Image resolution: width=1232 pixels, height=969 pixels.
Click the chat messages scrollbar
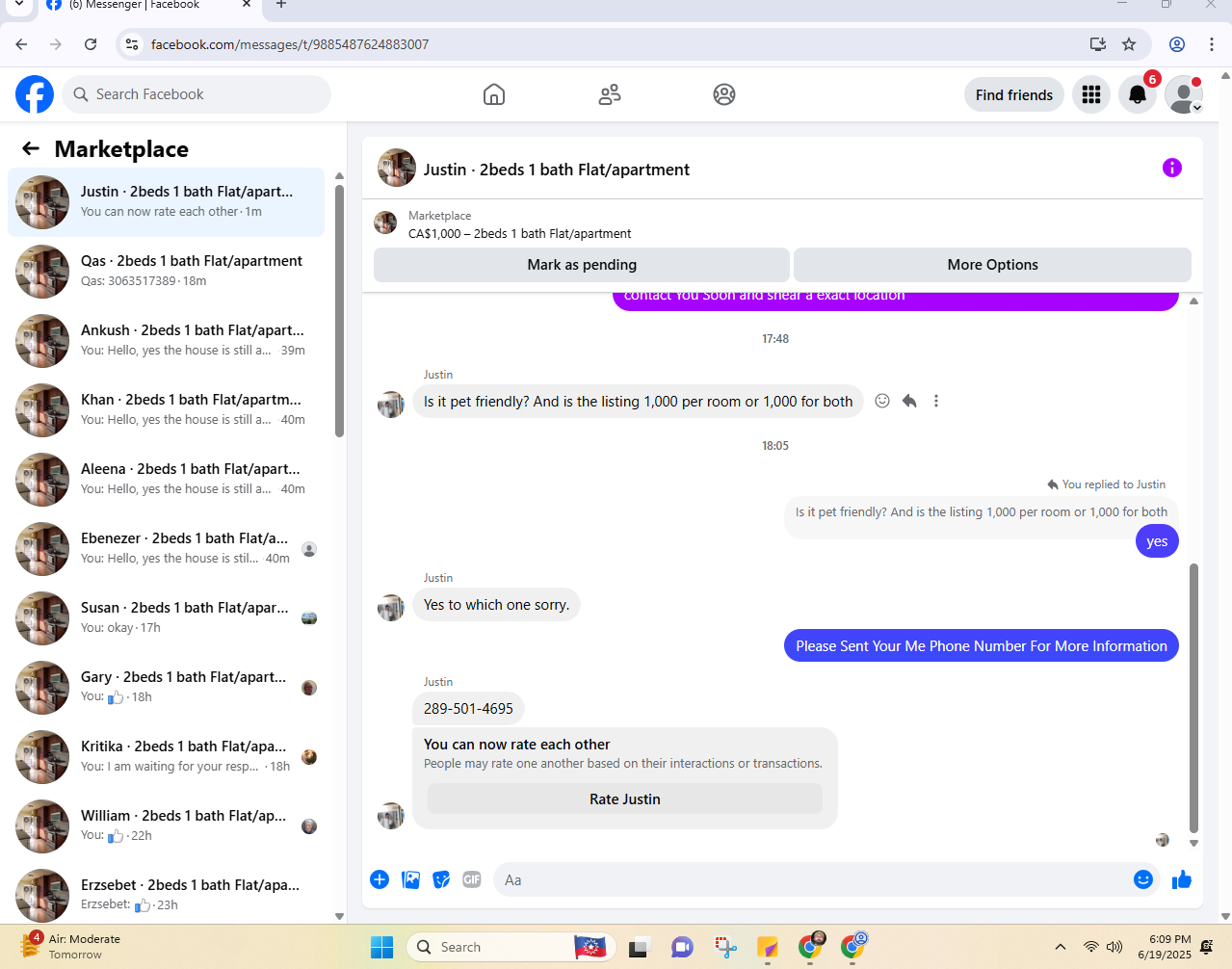pos(1193,698)
